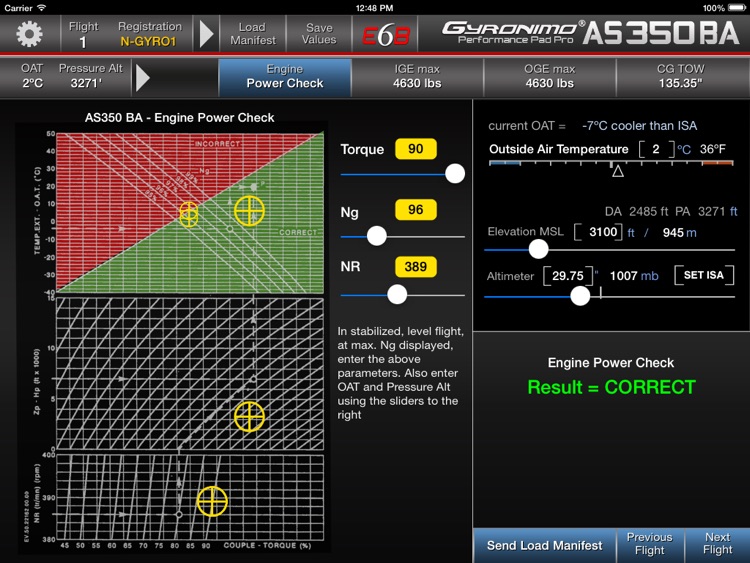Tap the 'DA 2485 ft' value
This screenshot has width=750, height=563.
pos(637,211)
